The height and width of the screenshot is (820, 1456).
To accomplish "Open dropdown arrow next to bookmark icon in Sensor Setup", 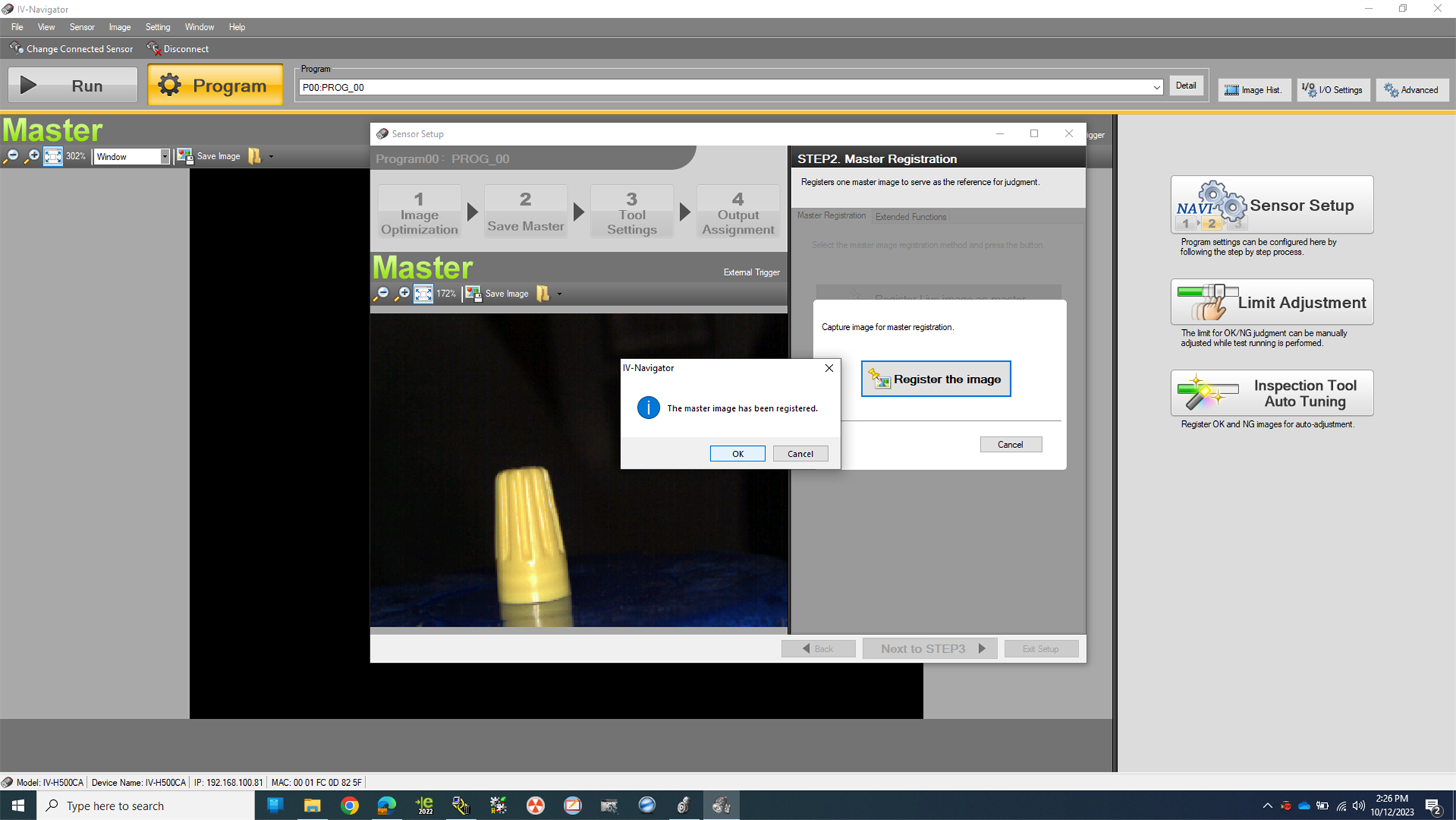I will pyautogui.click(x=560, y=294).
